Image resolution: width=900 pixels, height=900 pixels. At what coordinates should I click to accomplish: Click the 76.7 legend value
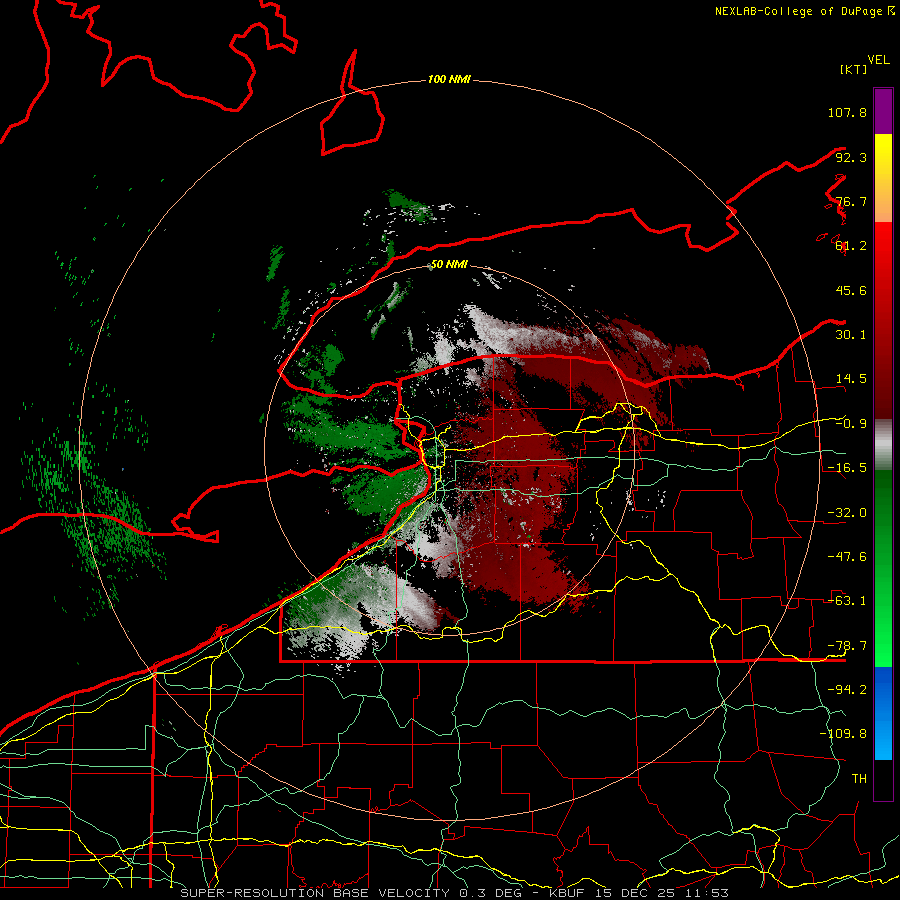click(851, 201)
